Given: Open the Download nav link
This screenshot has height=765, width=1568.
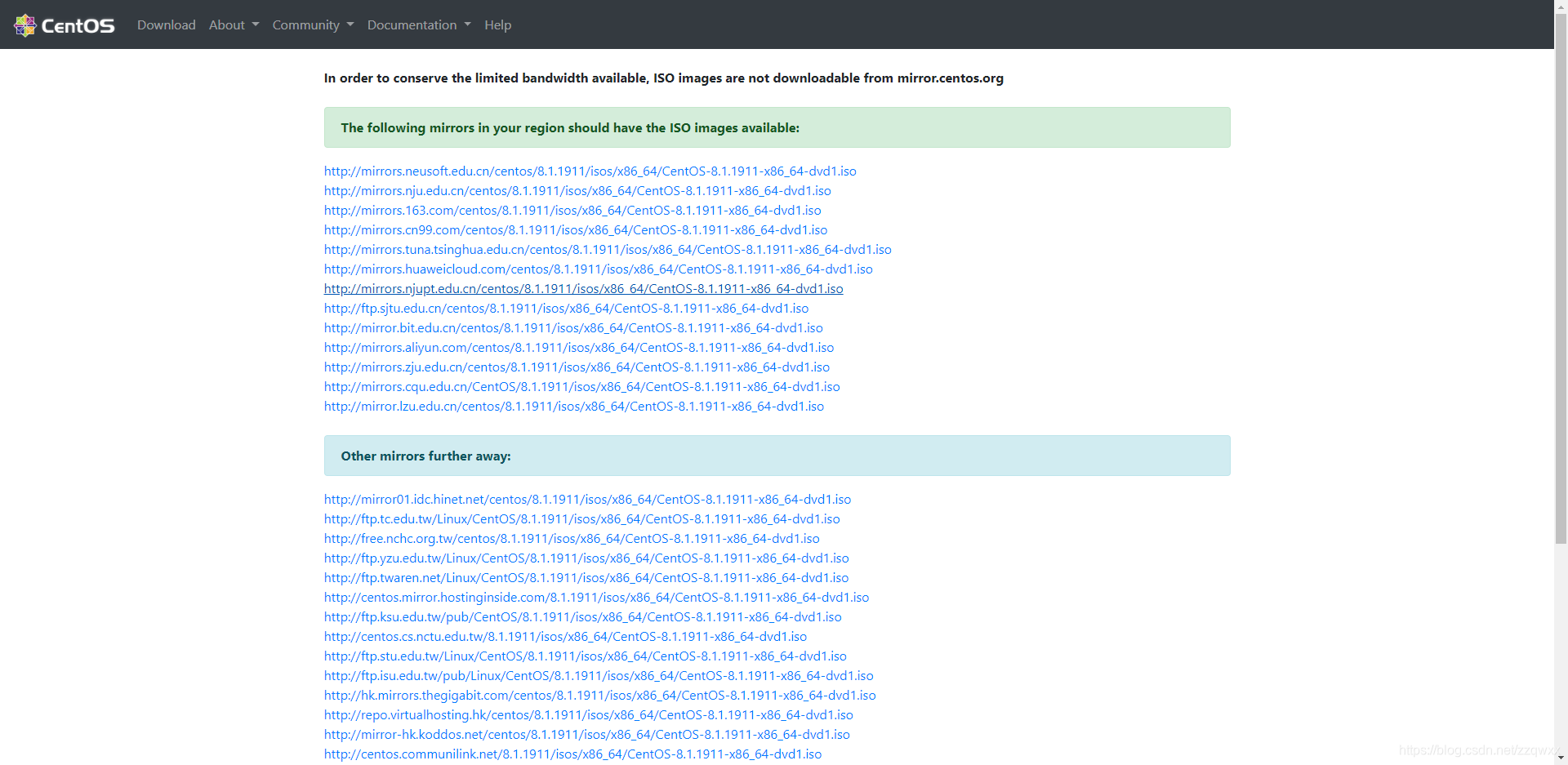Looking at the screenshot, I should point(167,25).
